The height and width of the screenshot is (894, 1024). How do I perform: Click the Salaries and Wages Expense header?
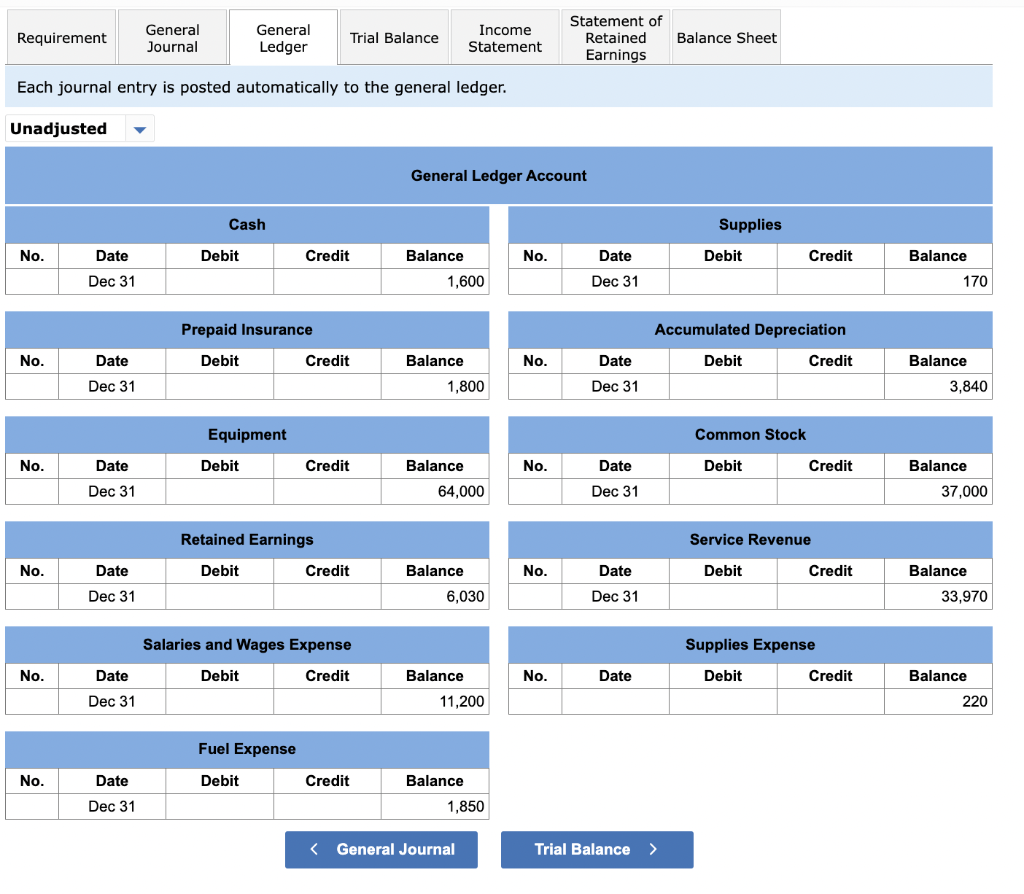pos(247,645)
